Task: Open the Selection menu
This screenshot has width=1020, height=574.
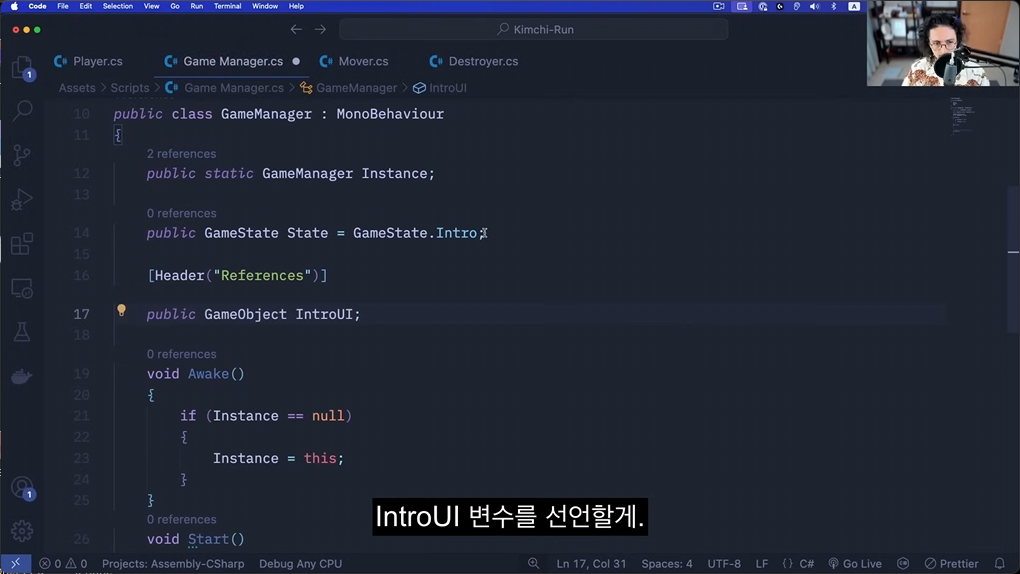Action: click(118, 6)
